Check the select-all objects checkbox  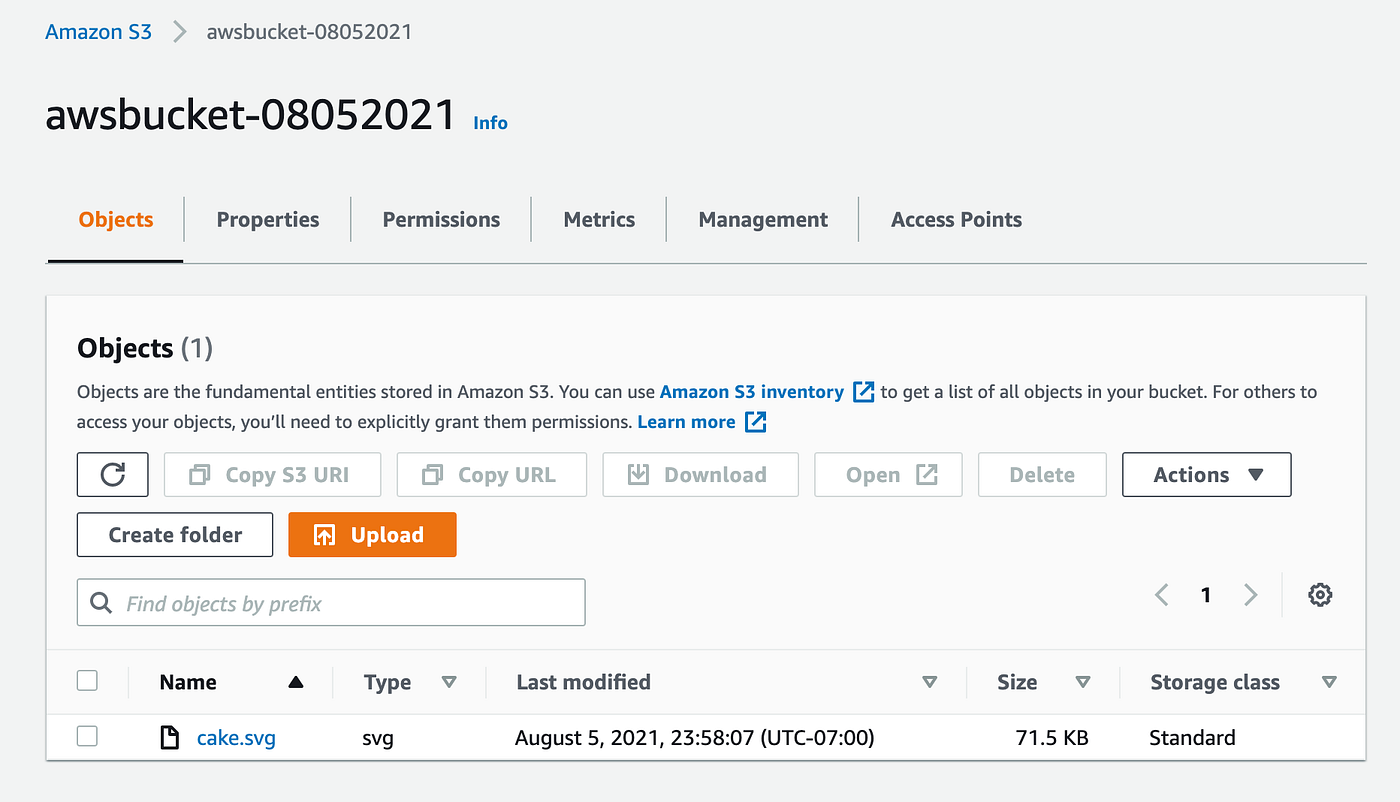87,679
